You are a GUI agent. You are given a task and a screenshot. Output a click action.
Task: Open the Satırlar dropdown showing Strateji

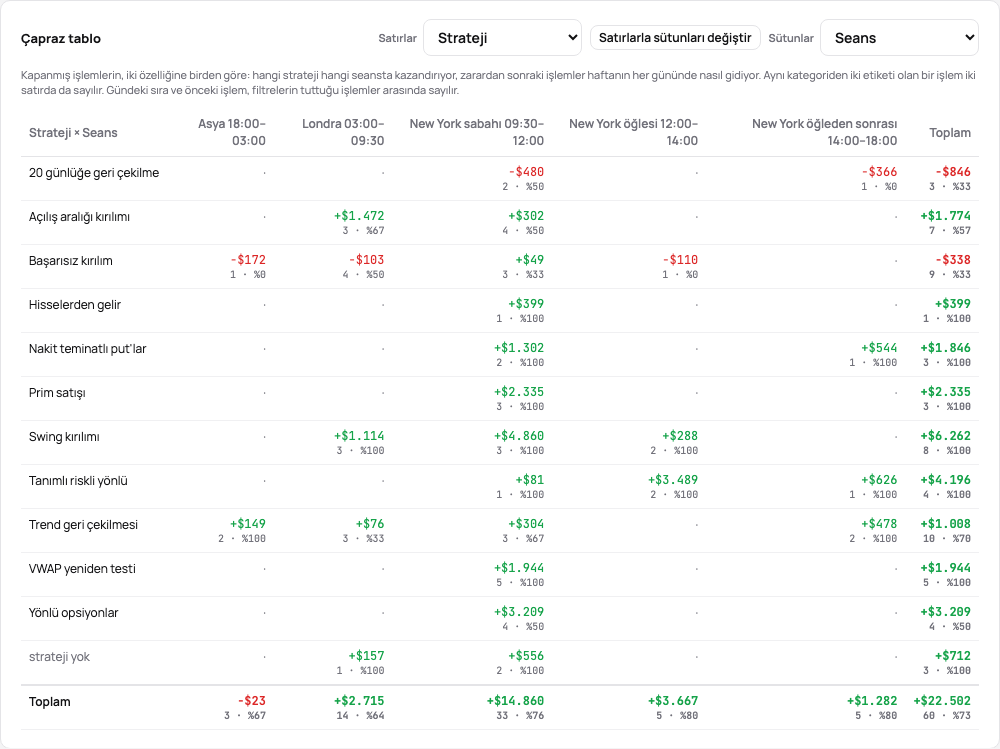point(503,38)
